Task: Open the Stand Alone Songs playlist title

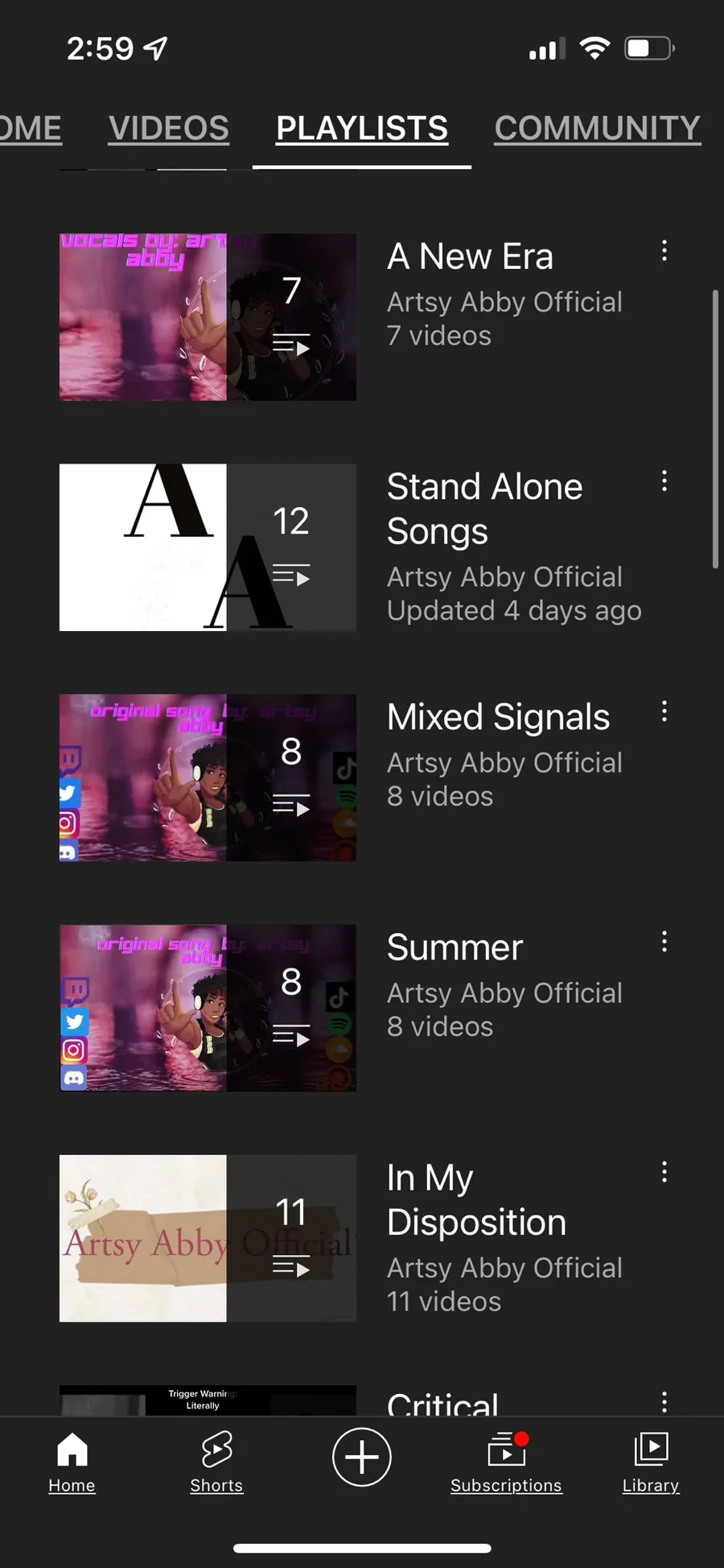Action: (484, 509)
